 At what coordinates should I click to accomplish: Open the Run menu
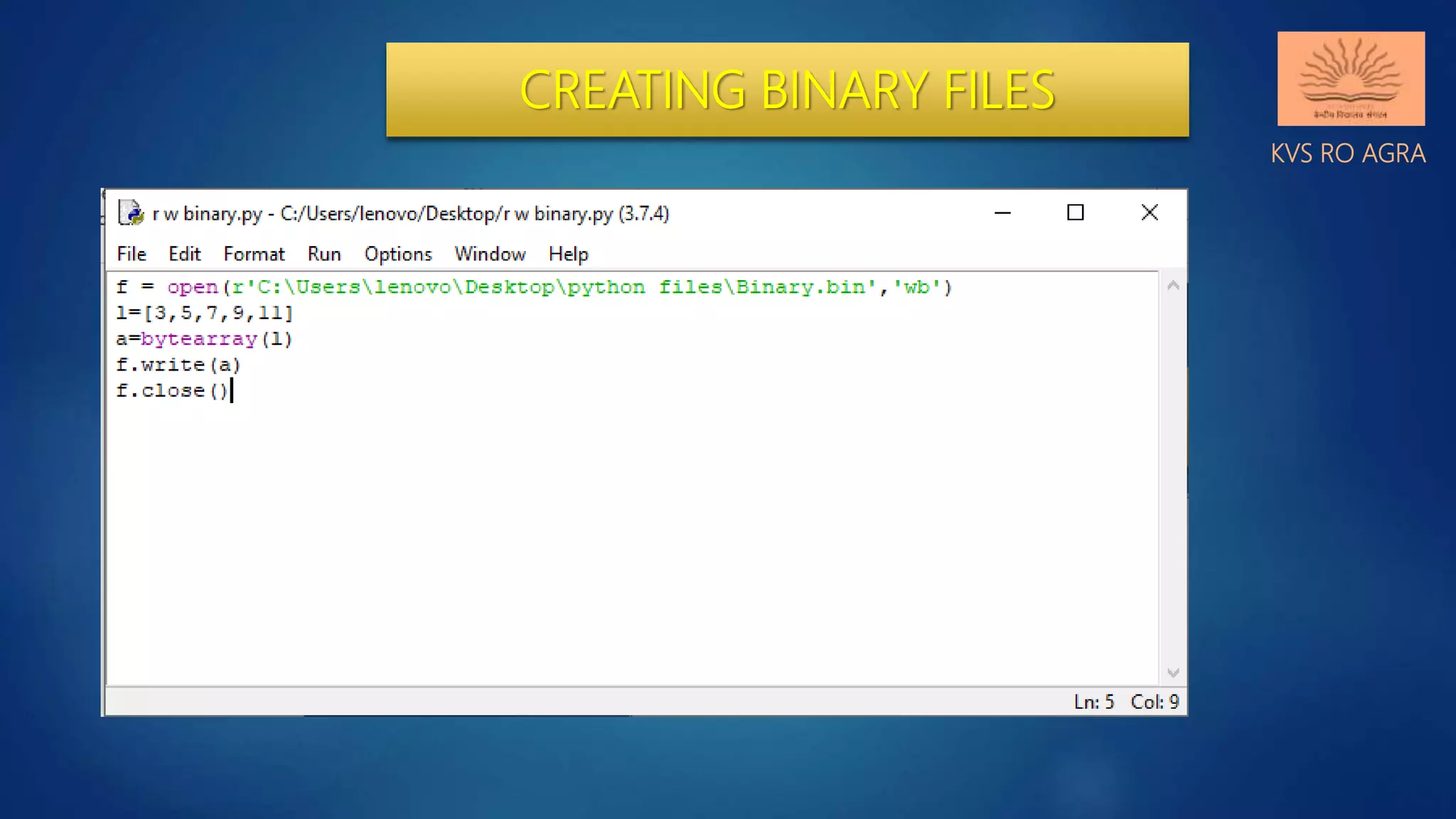click(324, 254)
